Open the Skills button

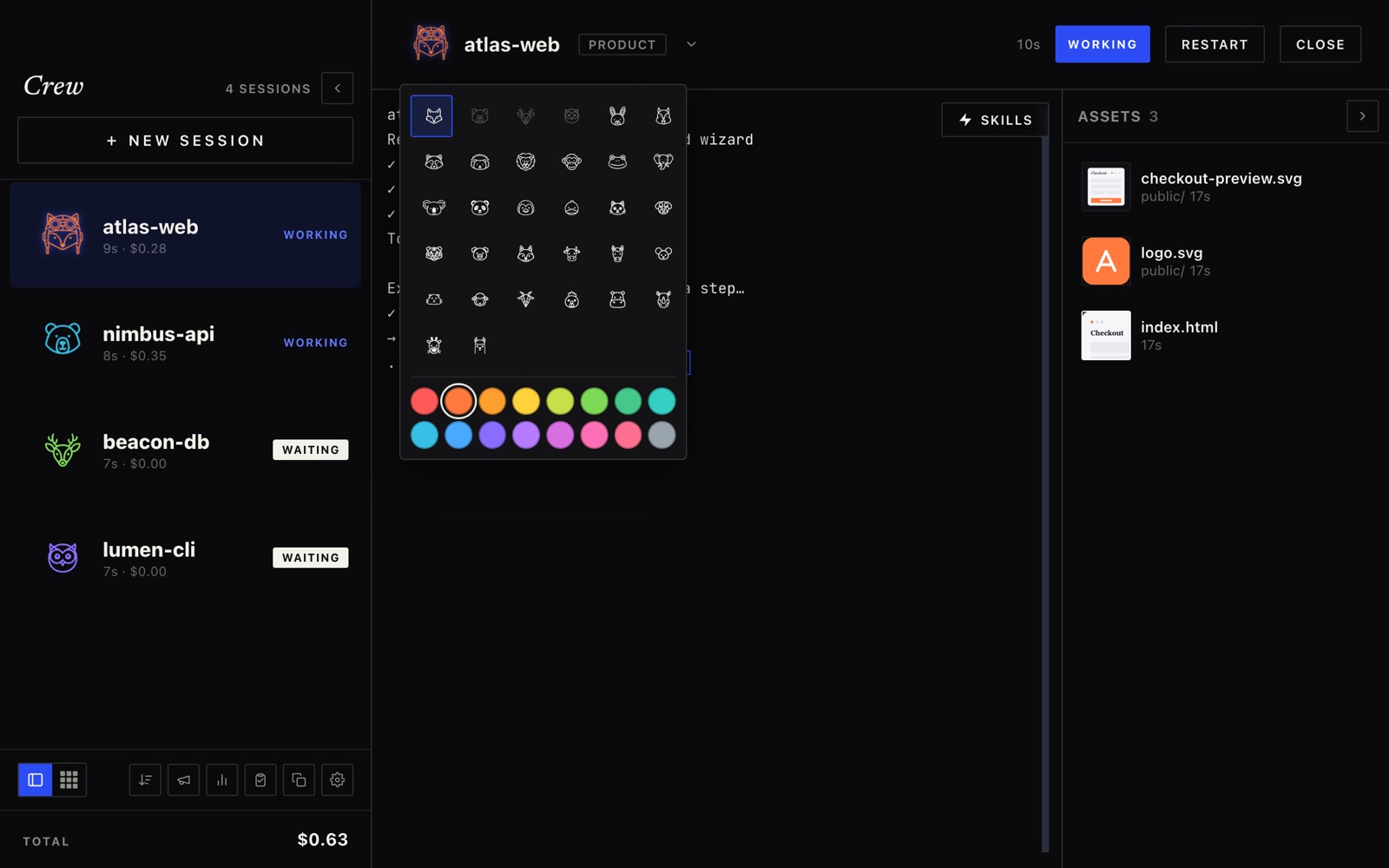tap(995, 120)
